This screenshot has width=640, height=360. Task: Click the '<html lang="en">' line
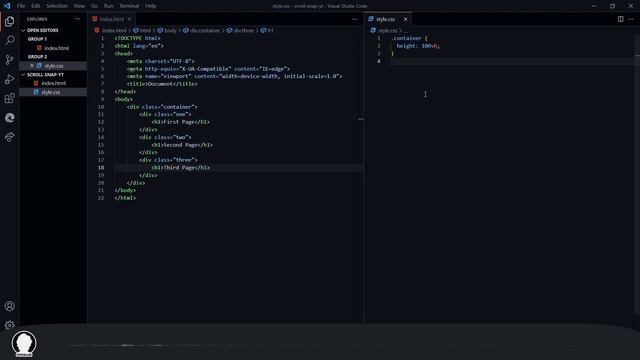point(139,46)
